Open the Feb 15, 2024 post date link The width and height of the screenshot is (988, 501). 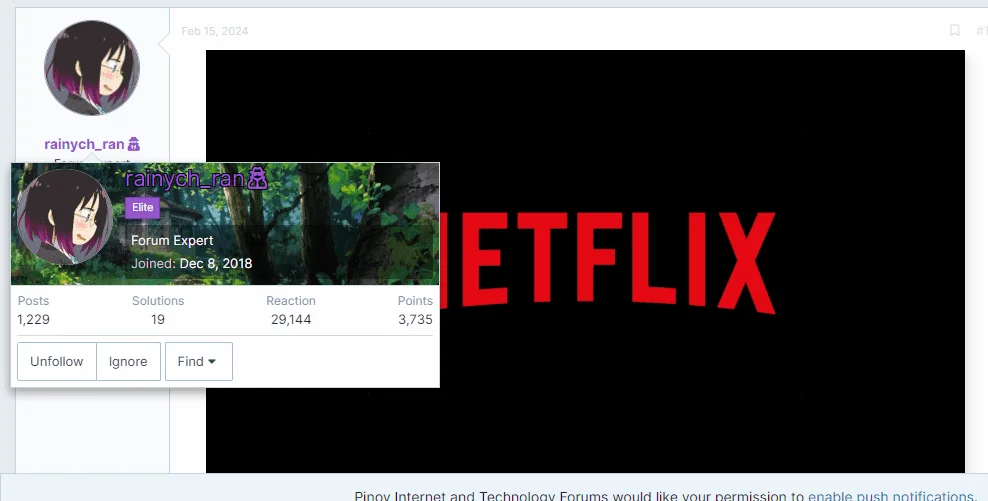pos(215,31)
